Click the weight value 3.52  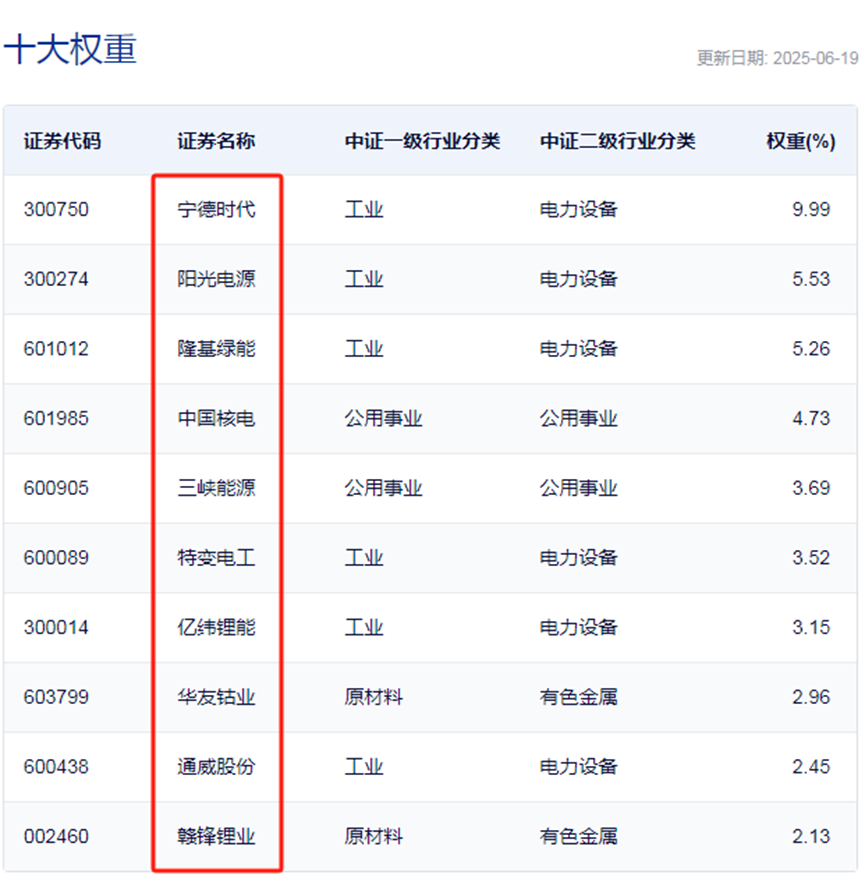coord(811,558)
